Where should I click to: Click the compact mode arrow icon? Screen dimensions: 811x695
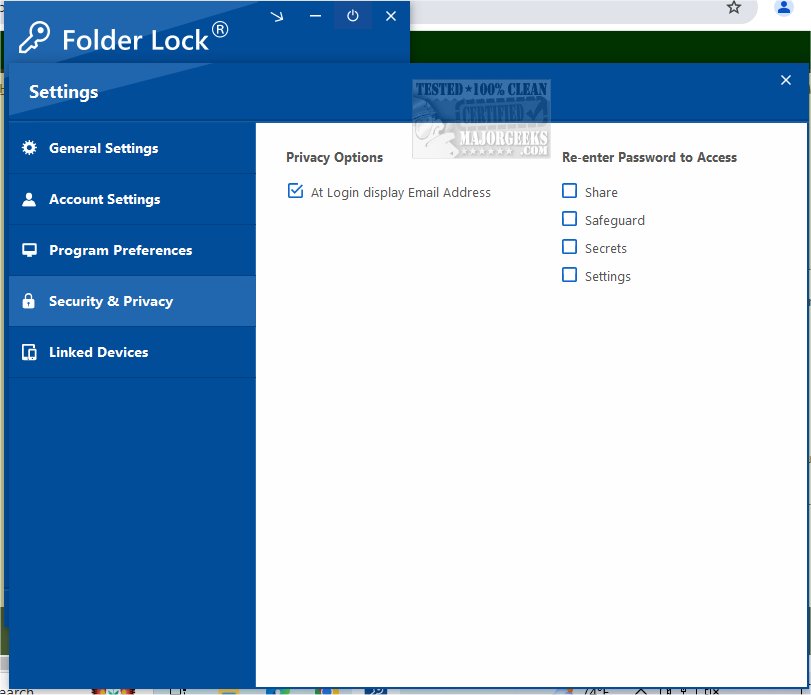[277, 17]
